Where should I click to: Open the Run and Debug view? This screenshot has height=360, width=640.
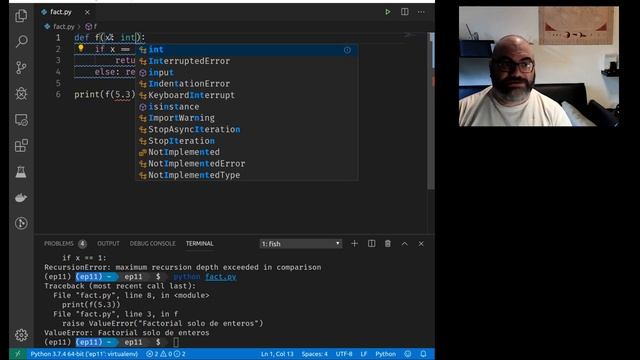tap(21, 93)
